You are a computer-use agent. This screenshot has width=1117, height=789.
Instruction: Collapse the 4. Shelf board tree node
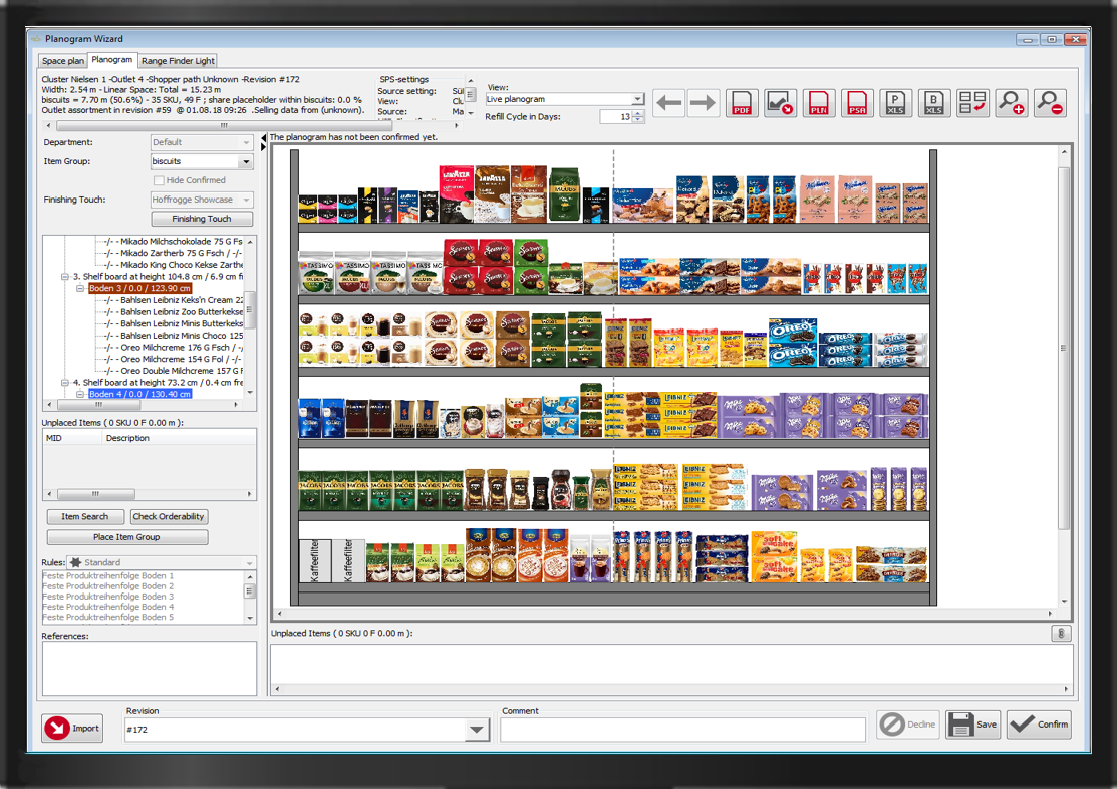(x=65, y=383)
